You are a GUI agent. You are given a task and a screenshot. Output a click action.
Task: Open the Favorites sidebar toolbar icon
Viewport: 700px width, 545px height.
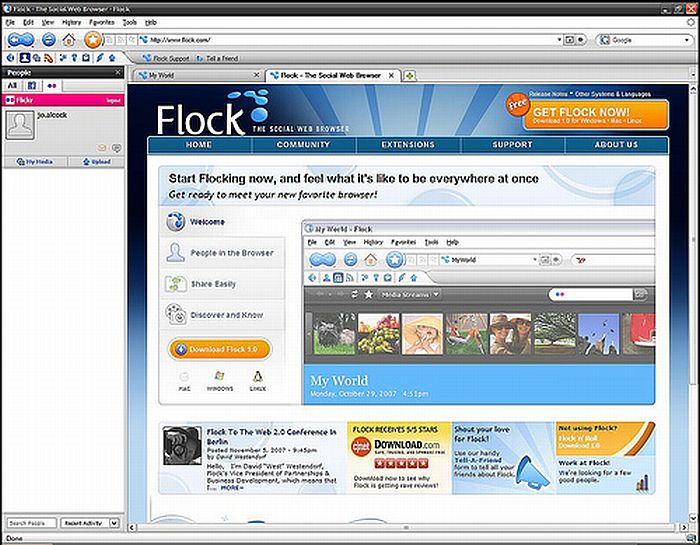(63, 58)
